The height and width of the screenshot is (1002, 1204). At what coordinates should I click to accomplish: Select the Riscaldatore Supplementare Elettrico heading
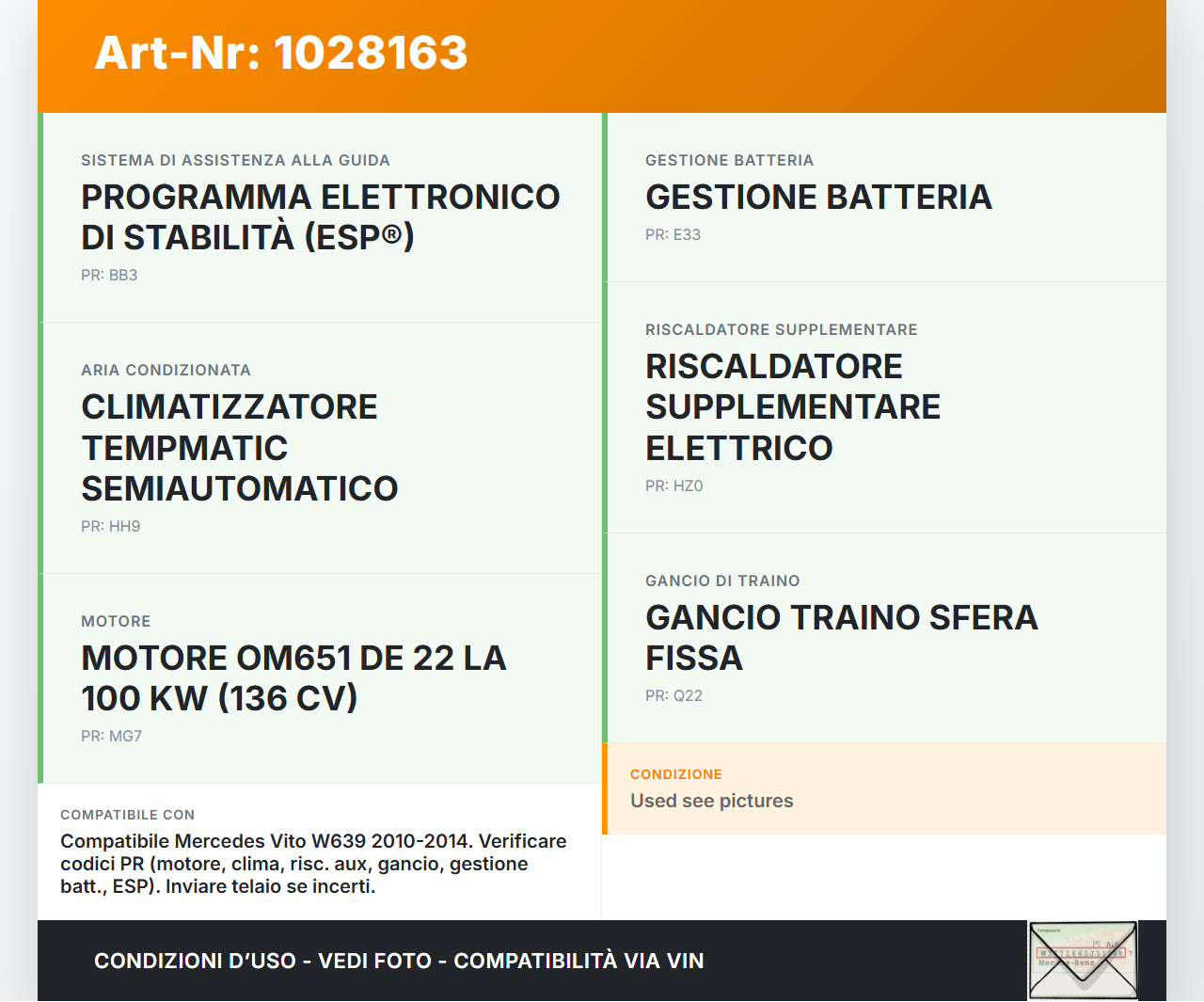[x=792, y=407]
